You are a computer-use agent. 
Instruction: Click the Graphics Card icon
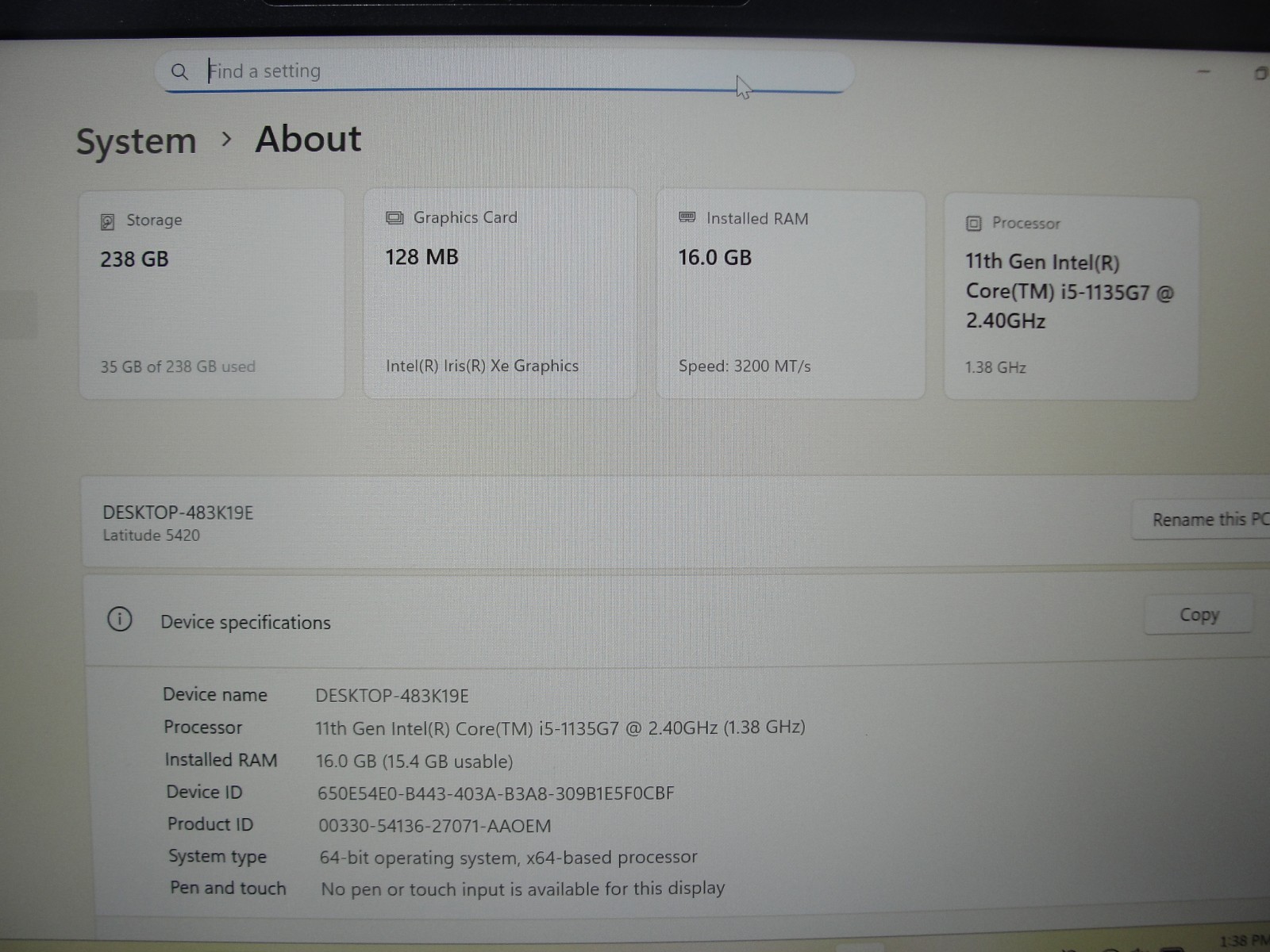coord(394,217)
